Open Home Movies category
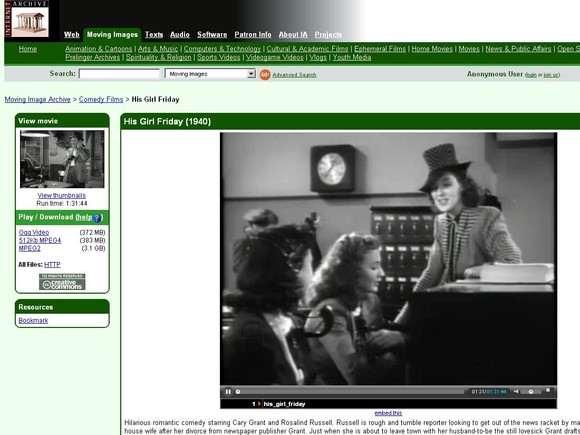The width and height of the screenshot is (580, 435). (432, 49)
